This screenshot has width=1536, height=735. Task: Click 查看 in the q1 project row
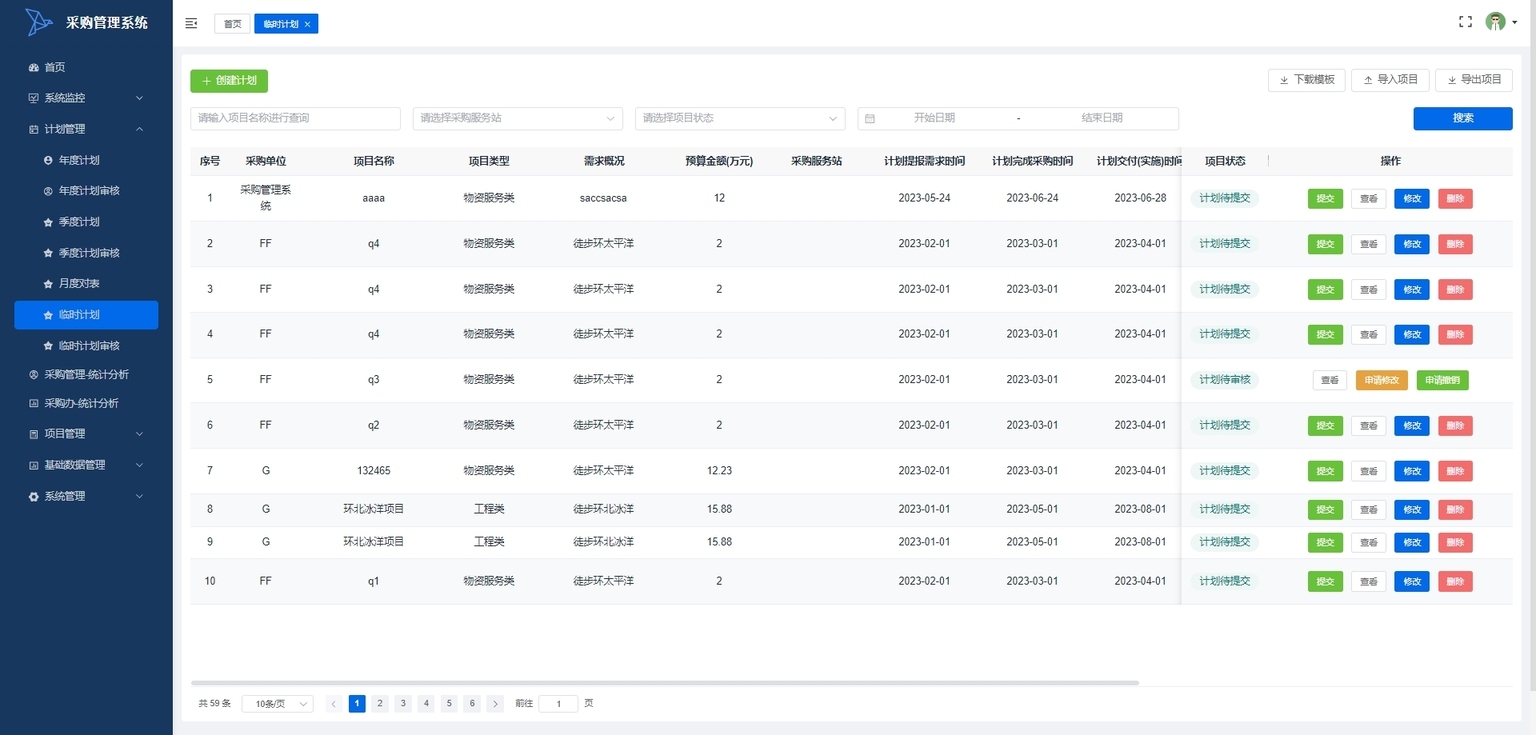1368,582
